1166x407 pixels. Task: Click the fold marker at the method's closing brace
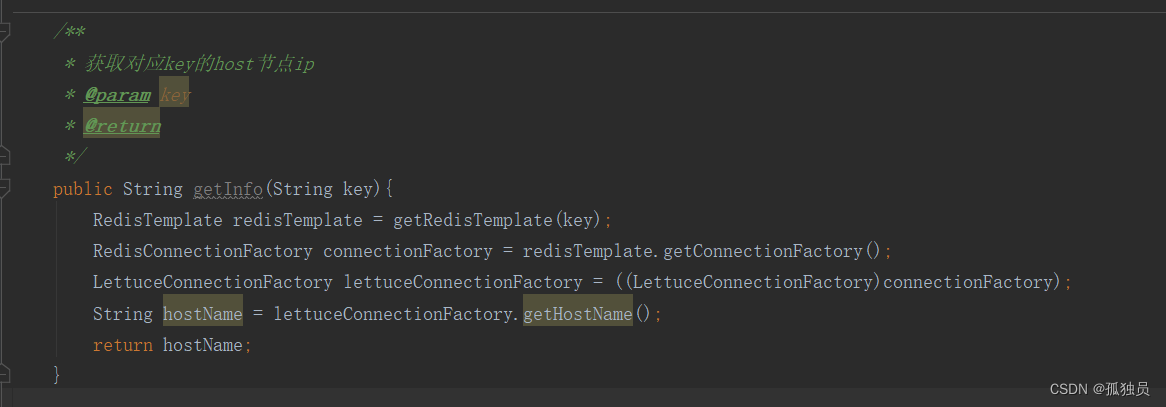coord(5,374)
